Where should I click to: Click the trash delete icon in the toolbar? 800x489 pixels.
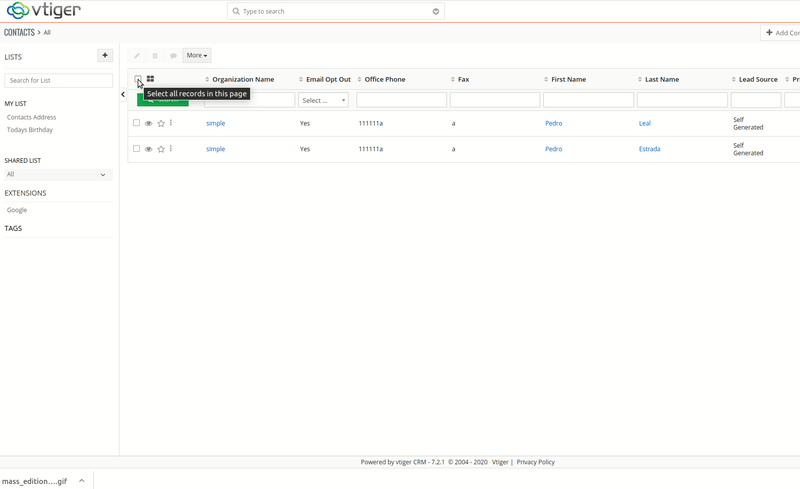(x=155, y=56)
